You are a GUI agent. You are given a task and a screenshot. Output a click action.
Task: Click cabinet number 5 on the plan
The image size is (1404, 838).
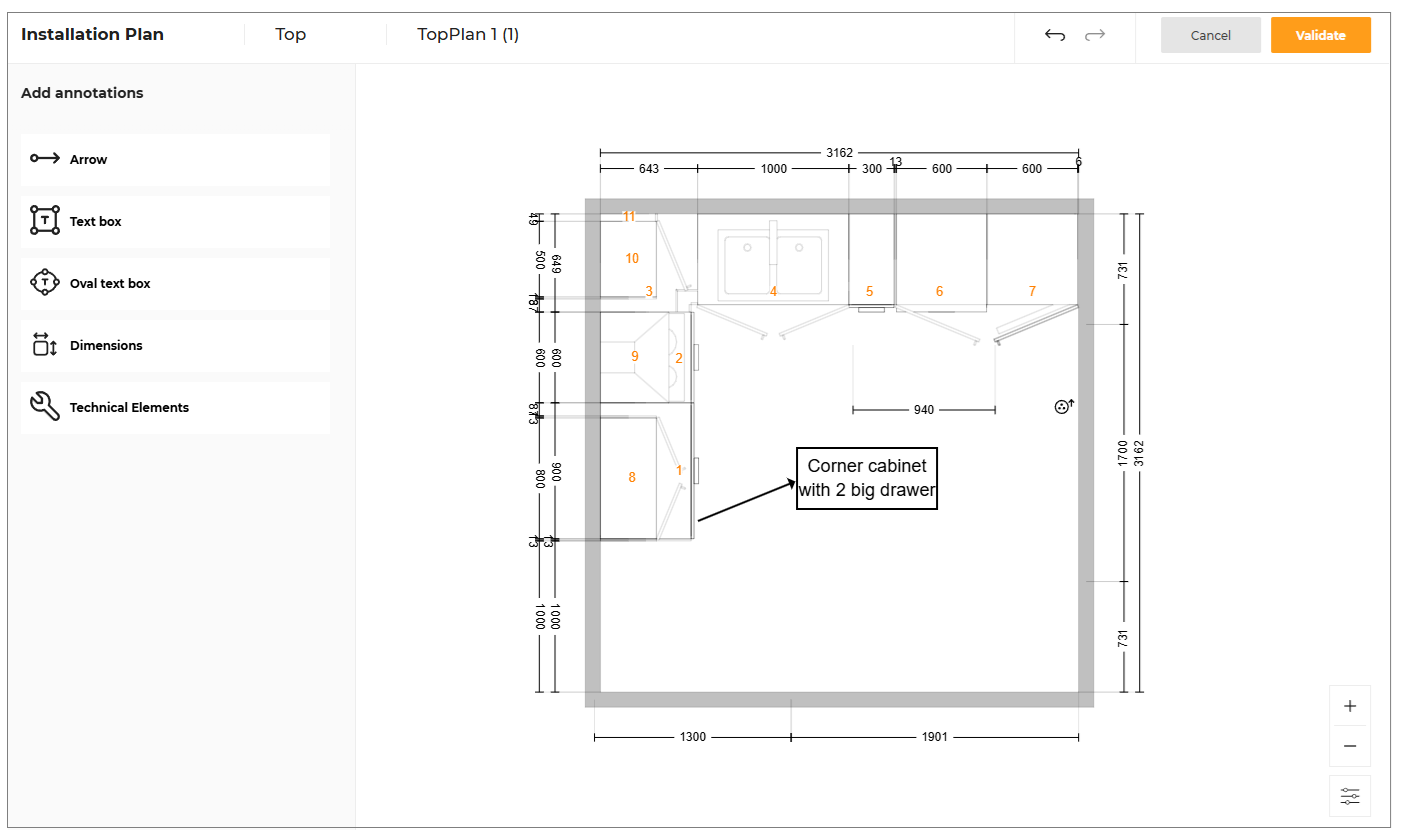(x=869, y=291)
